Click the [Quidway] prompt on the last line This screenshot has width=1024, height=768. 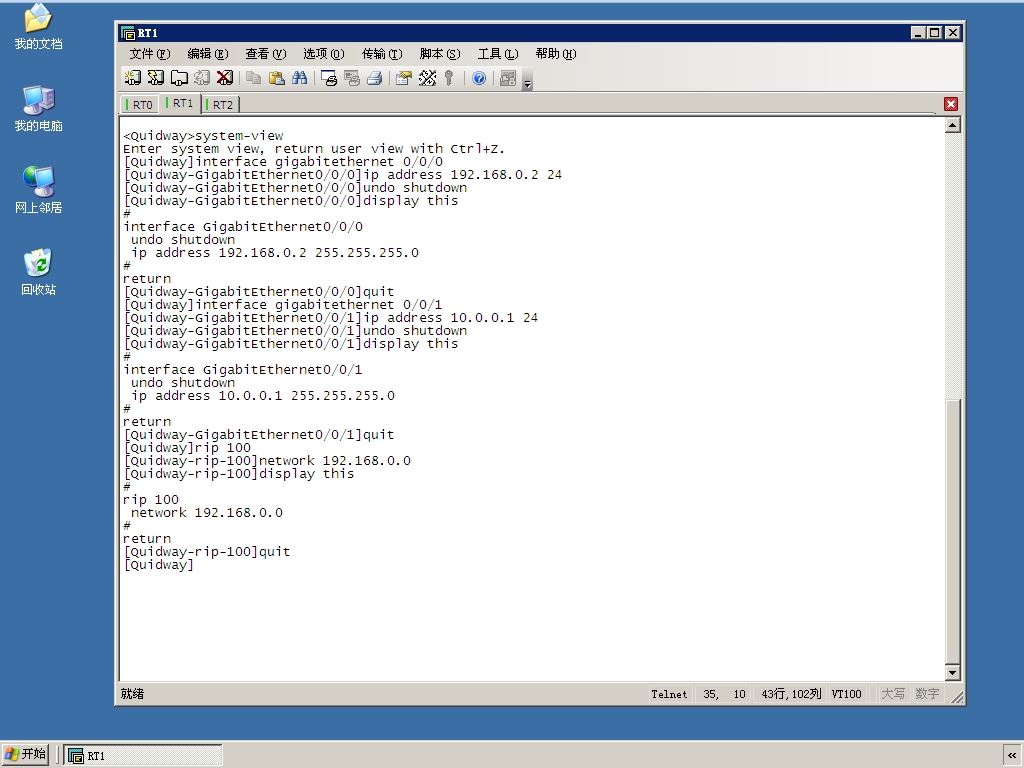pos(159,565)
